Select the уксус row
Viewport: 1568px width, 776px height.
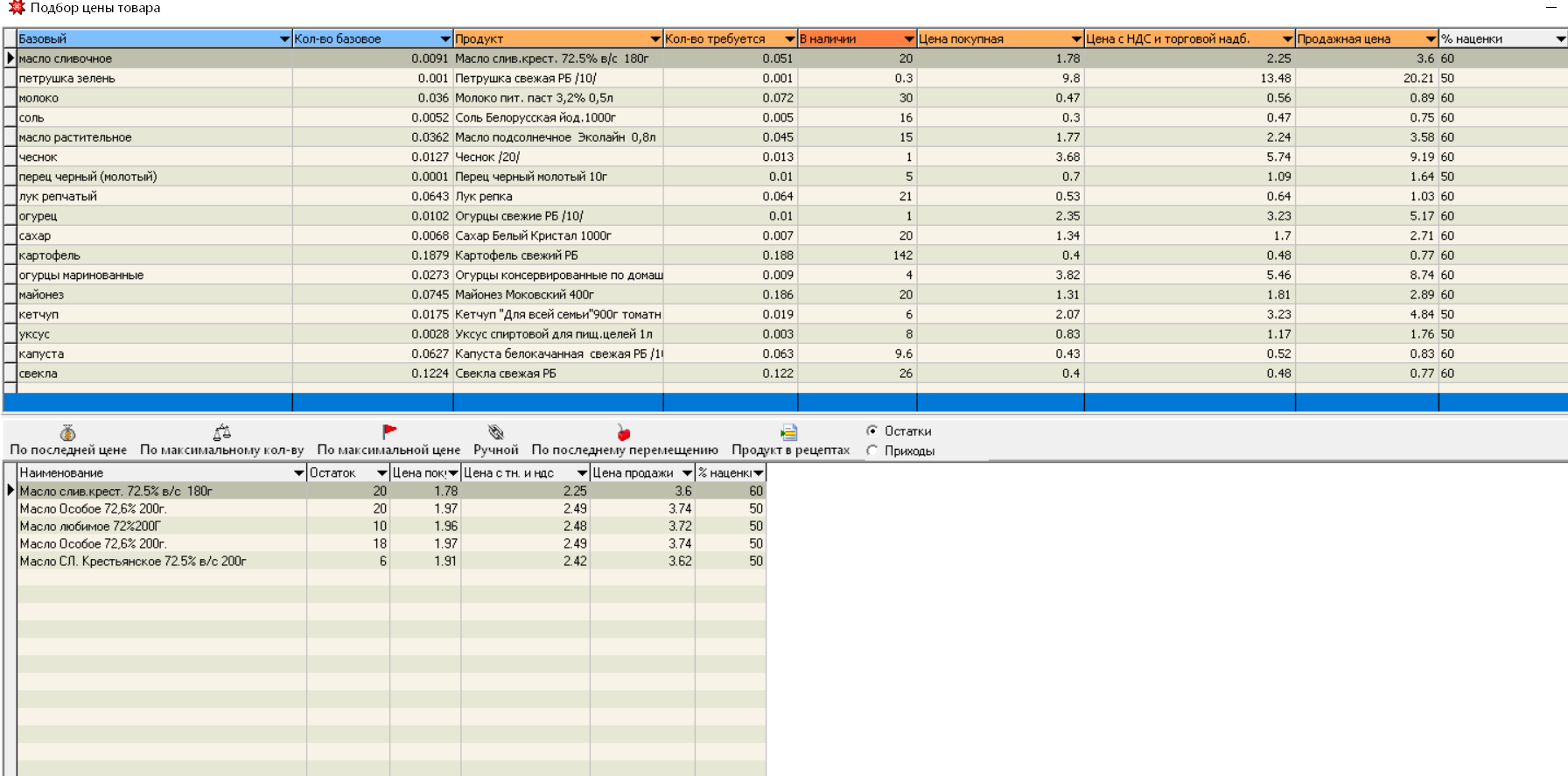click(785, 334)
